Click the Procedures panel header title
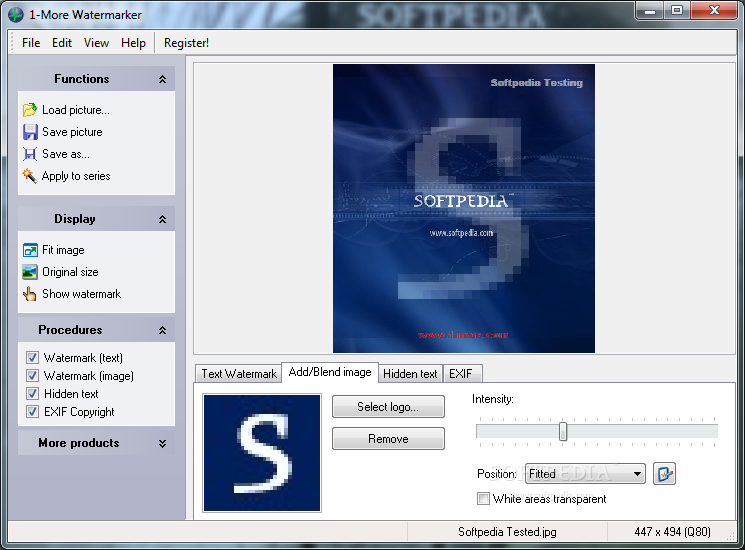Viewport: 745px width, 550px height. 70,330
